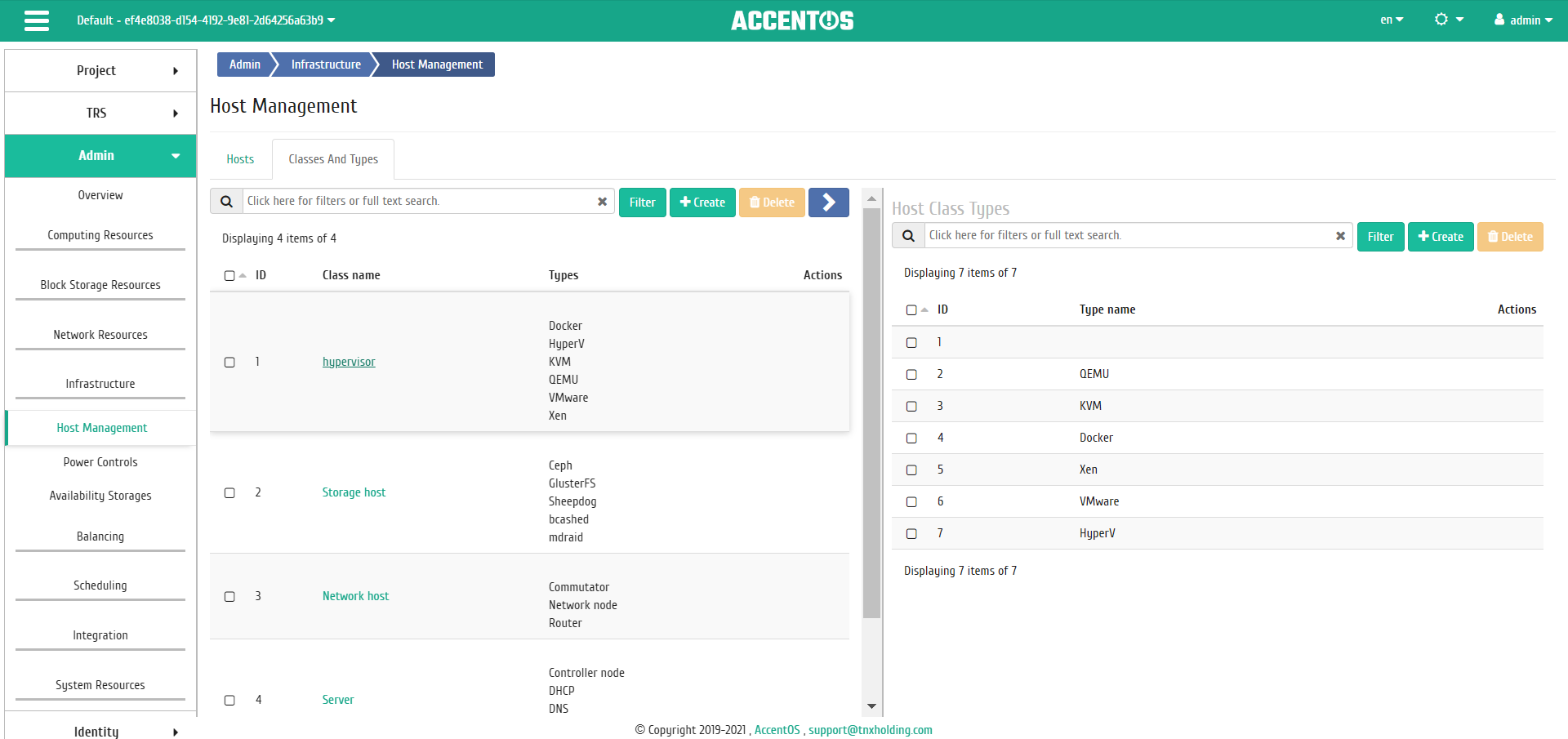1568x739 pixels.
Task: Click the blue arrow toggle panel button
Action: click(x=828, y=203)
